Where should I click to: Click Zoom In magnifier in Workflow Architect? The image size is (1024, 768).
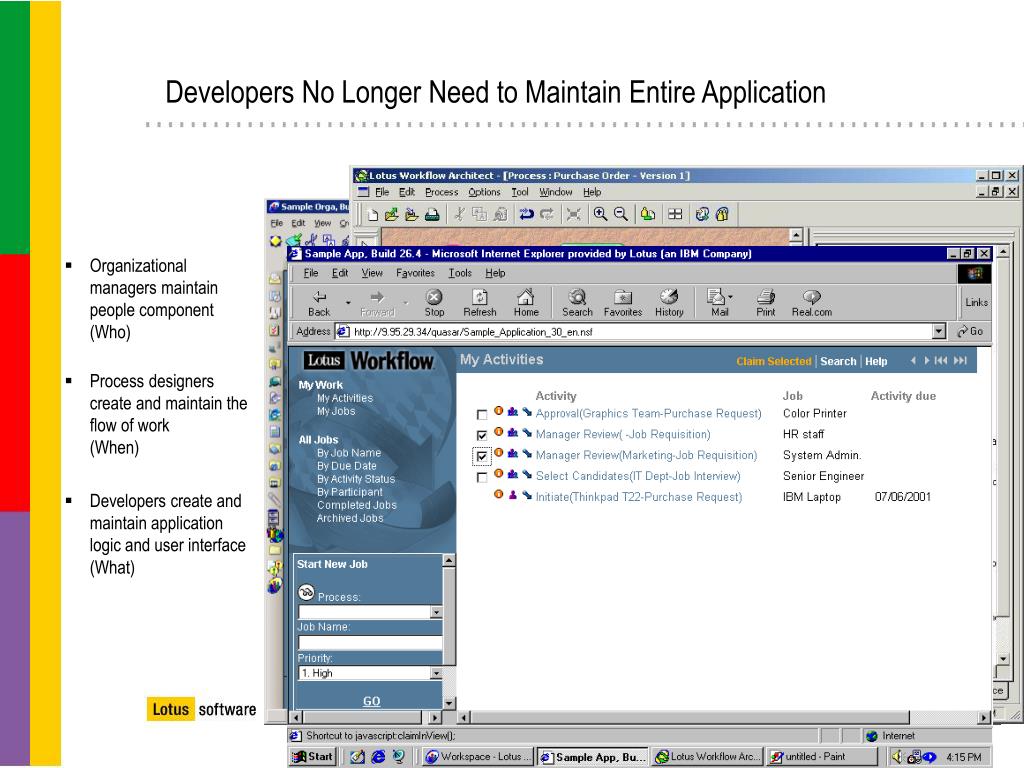click(600, 214)
